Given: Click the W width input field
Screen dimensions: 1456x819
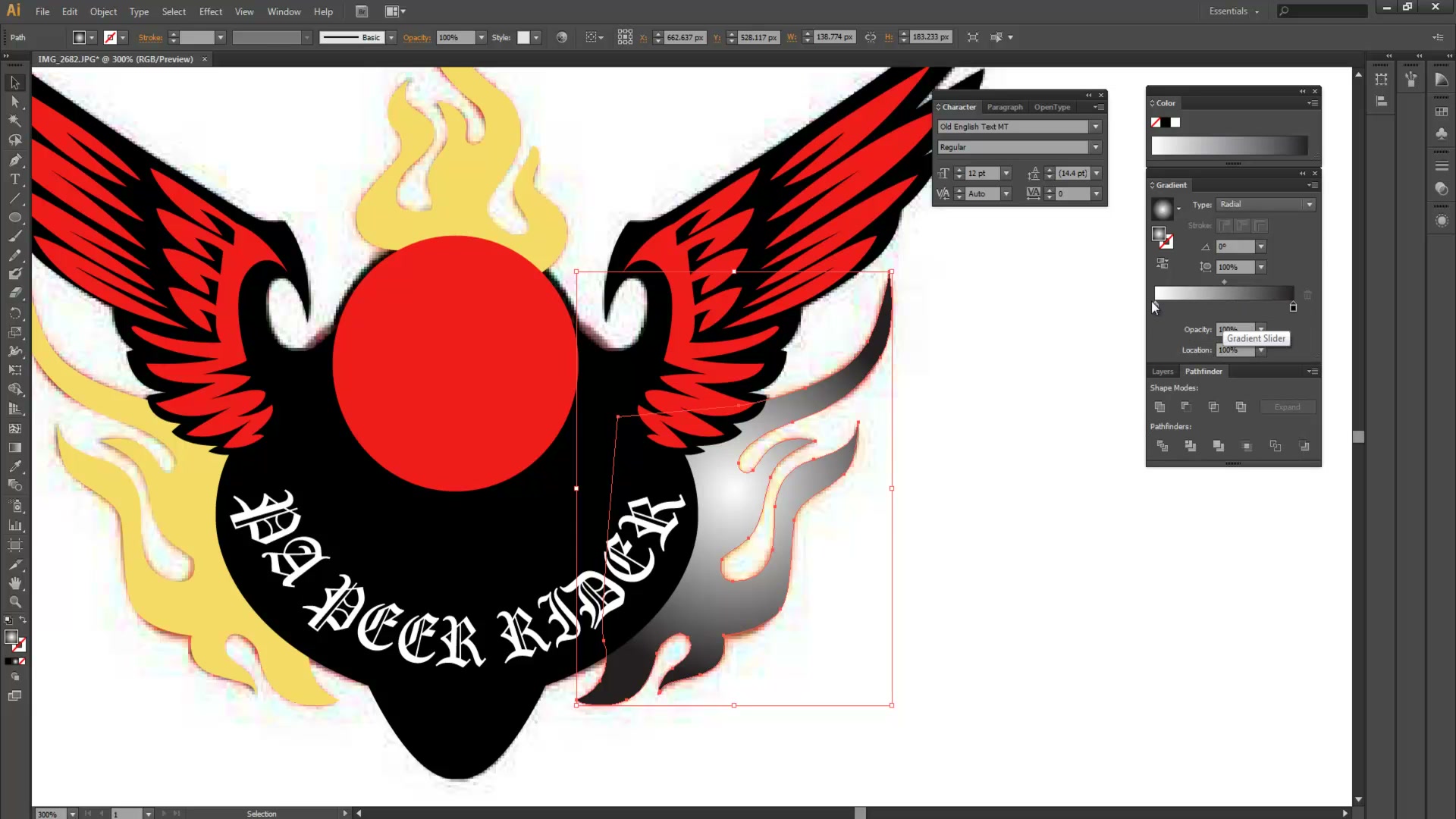Looking at the screenshot, I should (834, 37).
